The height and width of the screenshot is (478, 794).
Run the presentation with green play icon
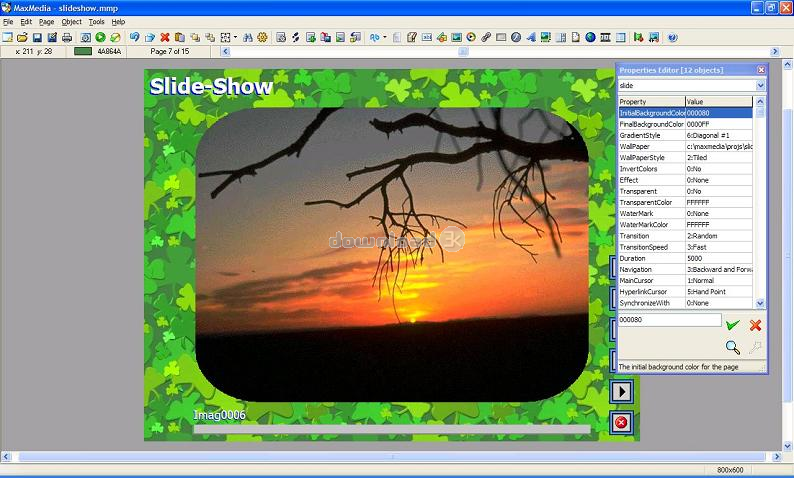[x=101, y=37]
